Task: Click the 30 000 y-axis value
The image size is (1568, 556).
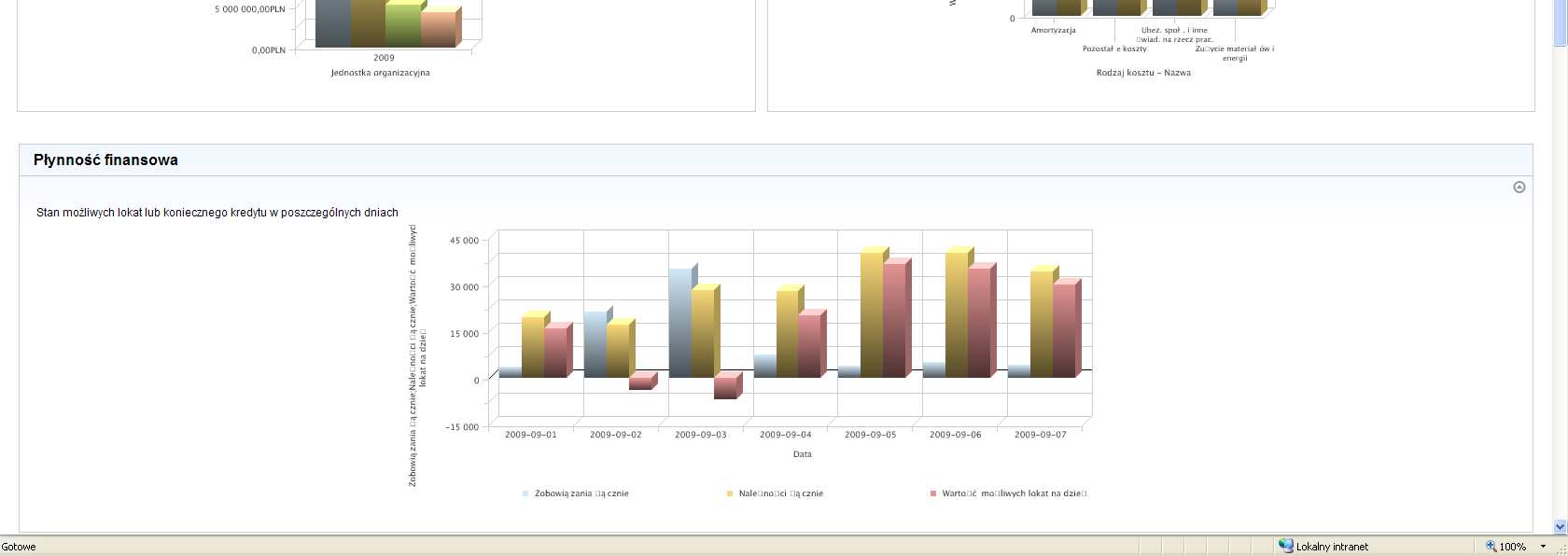Action: (464, 287)
